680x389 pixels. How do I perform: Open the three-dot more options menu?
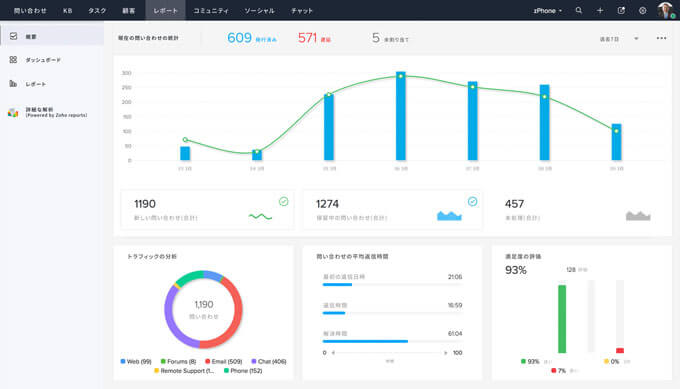[661, 38]
